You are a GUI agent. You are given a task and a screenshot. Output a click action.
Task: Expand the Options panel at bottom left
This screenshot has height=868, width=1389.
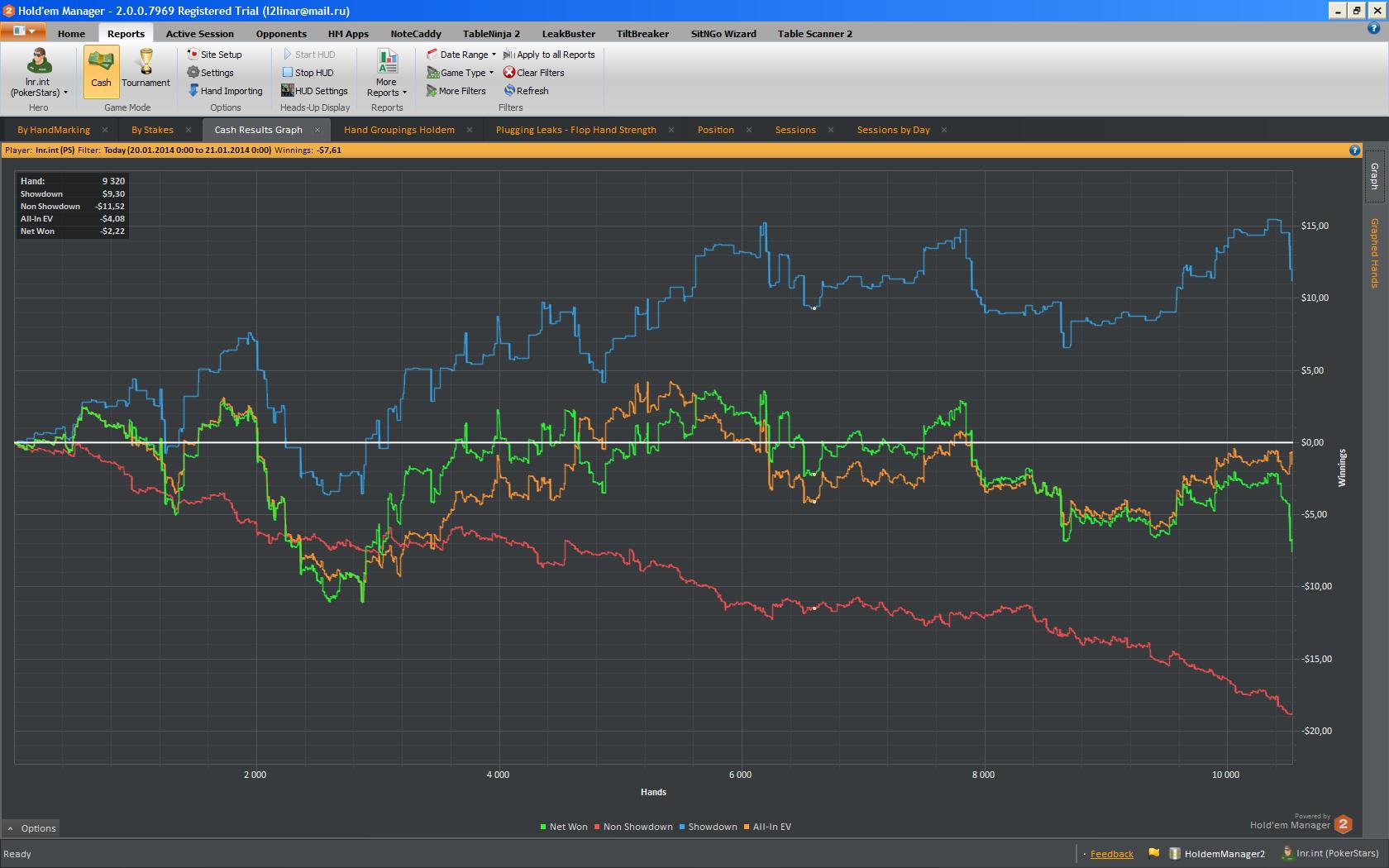click(x=31, y=828)
